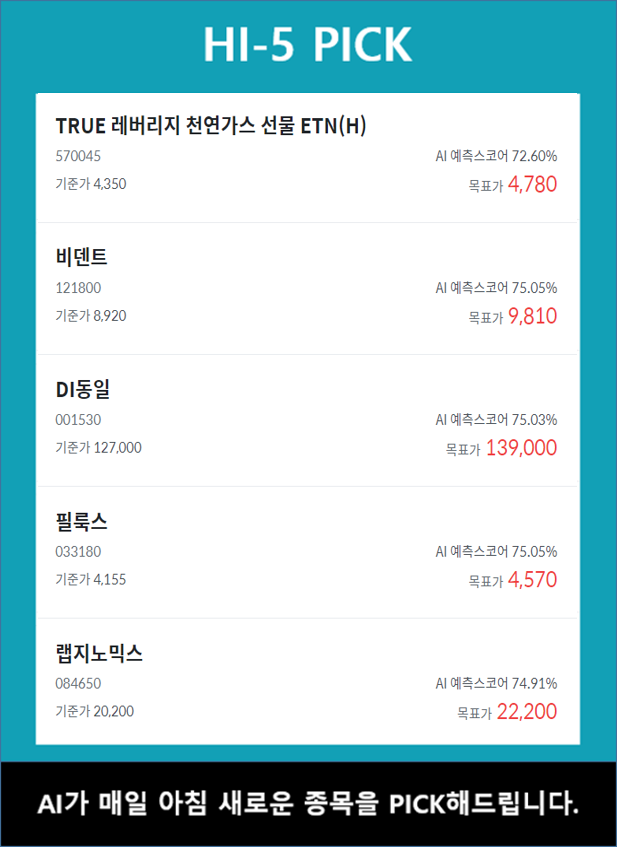Click AI 예측스코어 74.91% score
Screen dimensions: 617x847
click(496, 684)
